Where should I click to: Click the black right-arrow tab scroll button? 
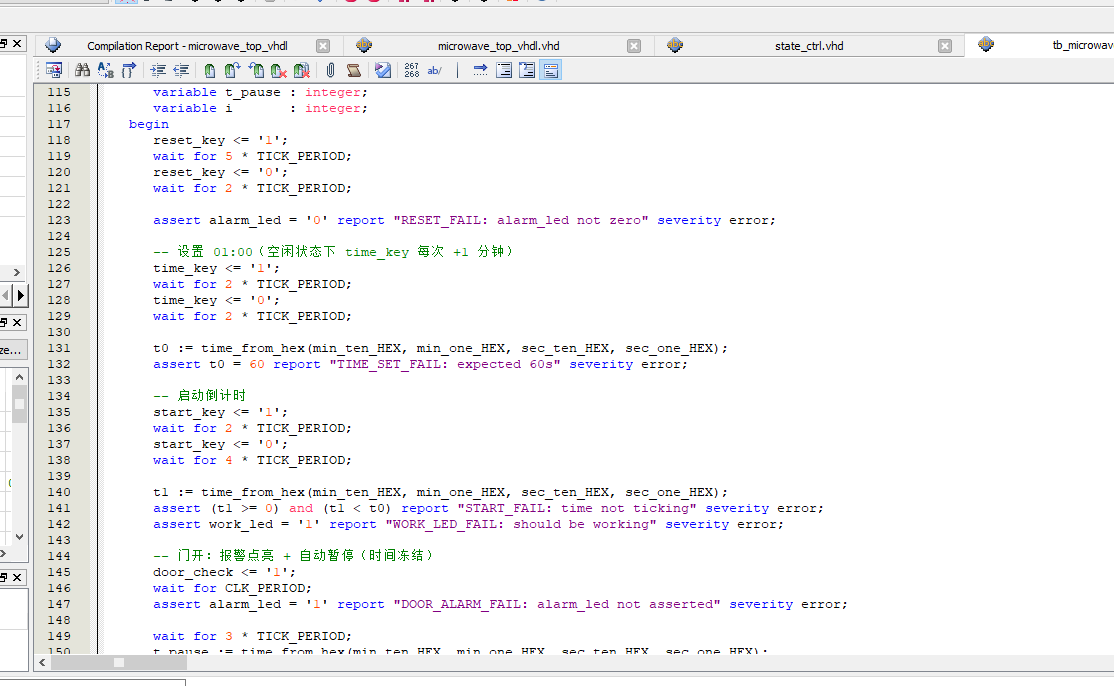(x=21, y=295)
